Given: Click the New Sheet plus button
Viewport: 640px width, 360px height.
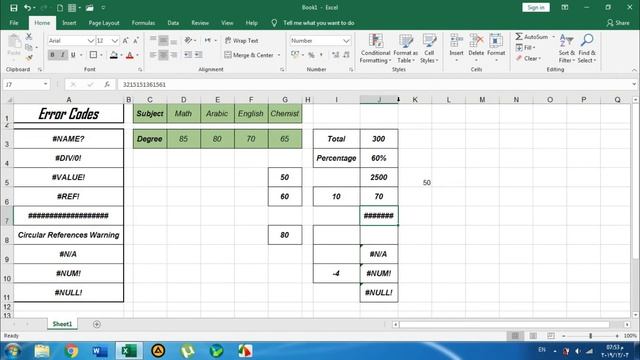Looking at the screenshot, I should [x=97, y=324].
